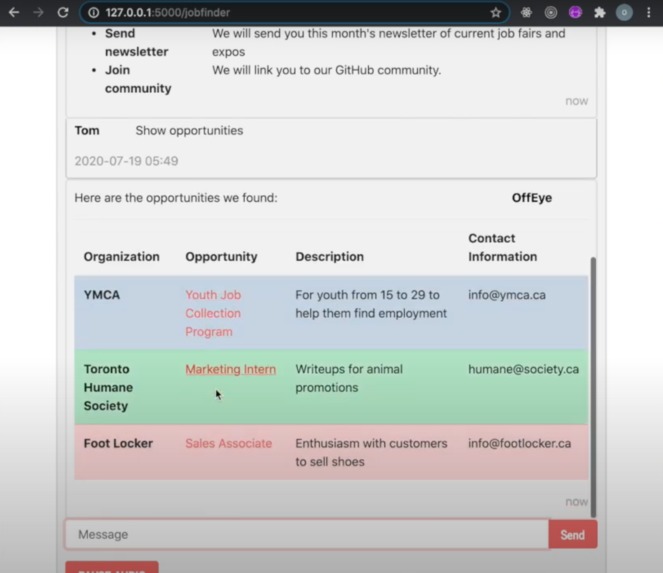
Task: Click the 'Writeups for animal promotions' description
Action: (349, 378)
